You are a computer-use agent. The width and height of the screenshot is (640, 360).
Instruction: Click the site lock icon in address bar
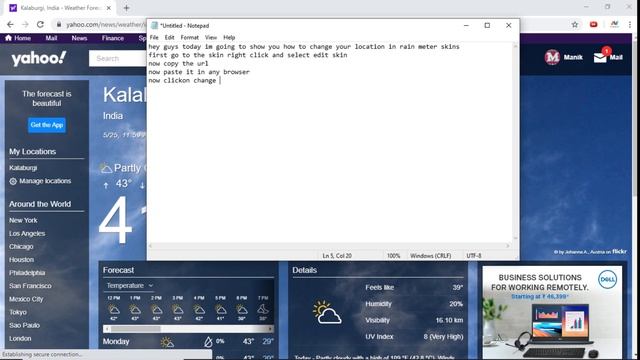59,24
